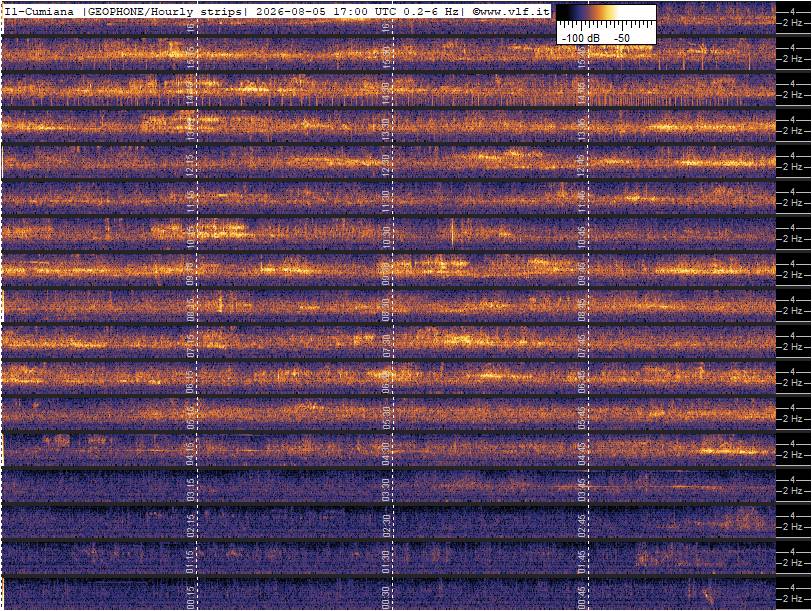Select the 01:15 time marker
This screenshot has height=611, width=812.
point(190,562)
